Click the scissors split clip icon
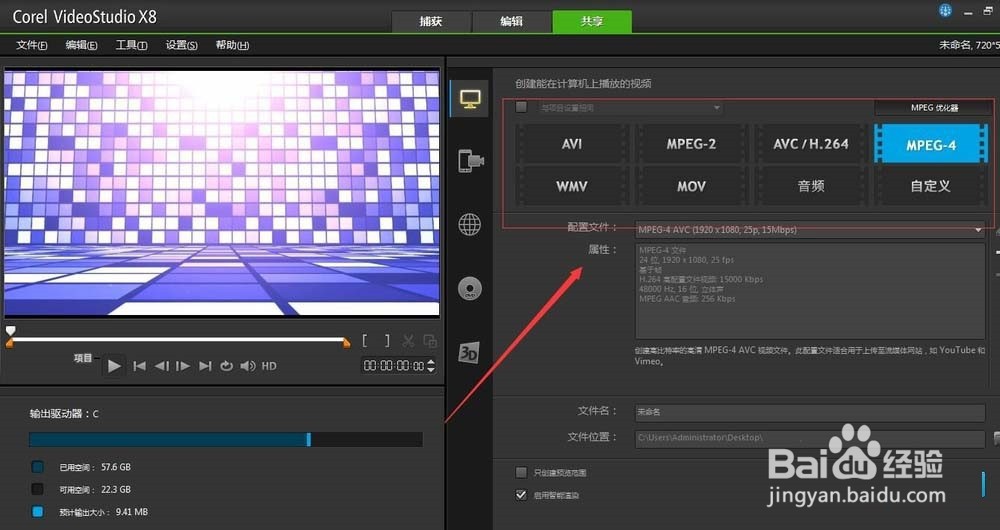 408,341
